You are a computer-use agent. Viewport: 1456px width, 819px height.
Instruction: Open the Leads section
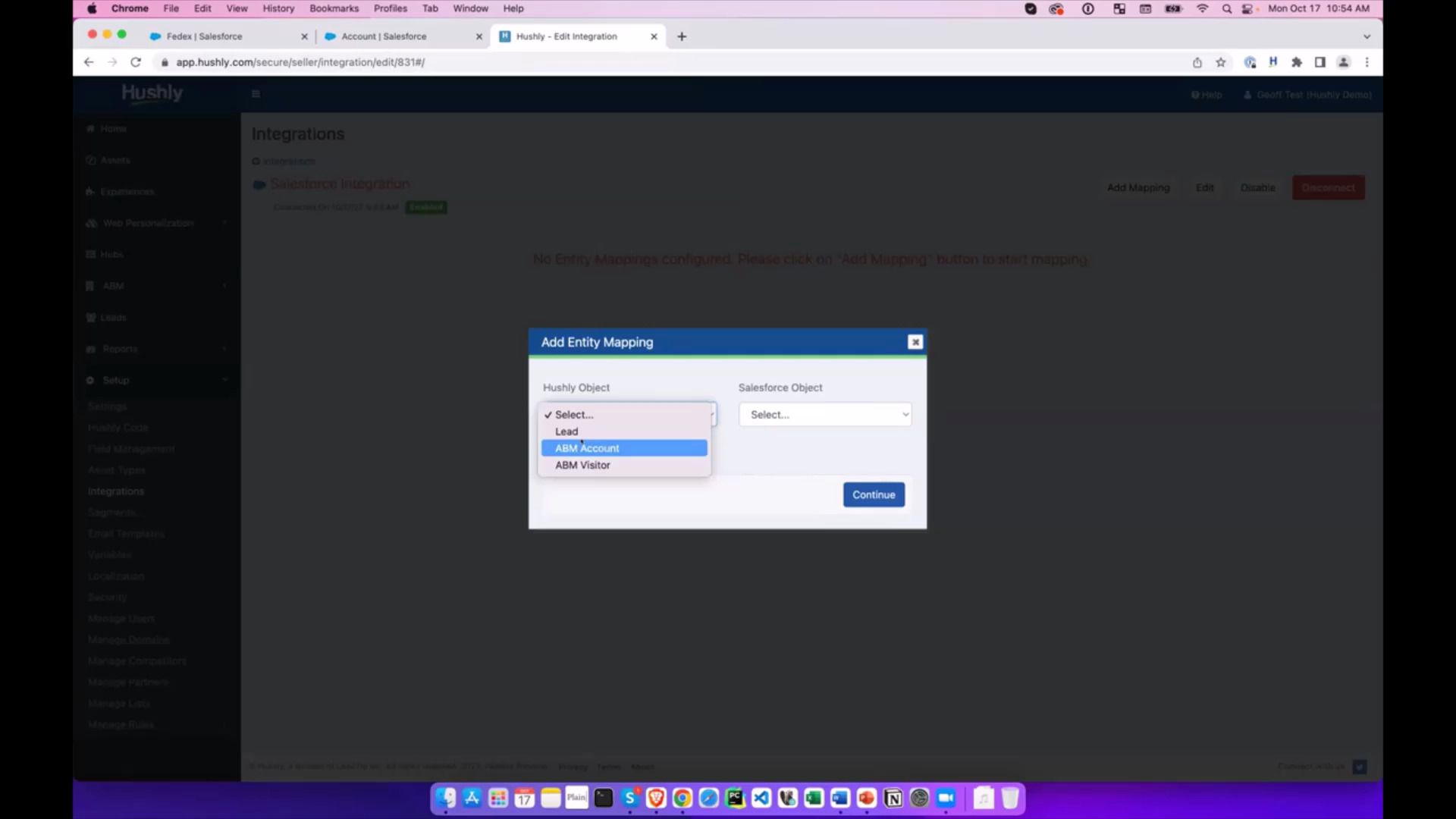coord(112,317)
